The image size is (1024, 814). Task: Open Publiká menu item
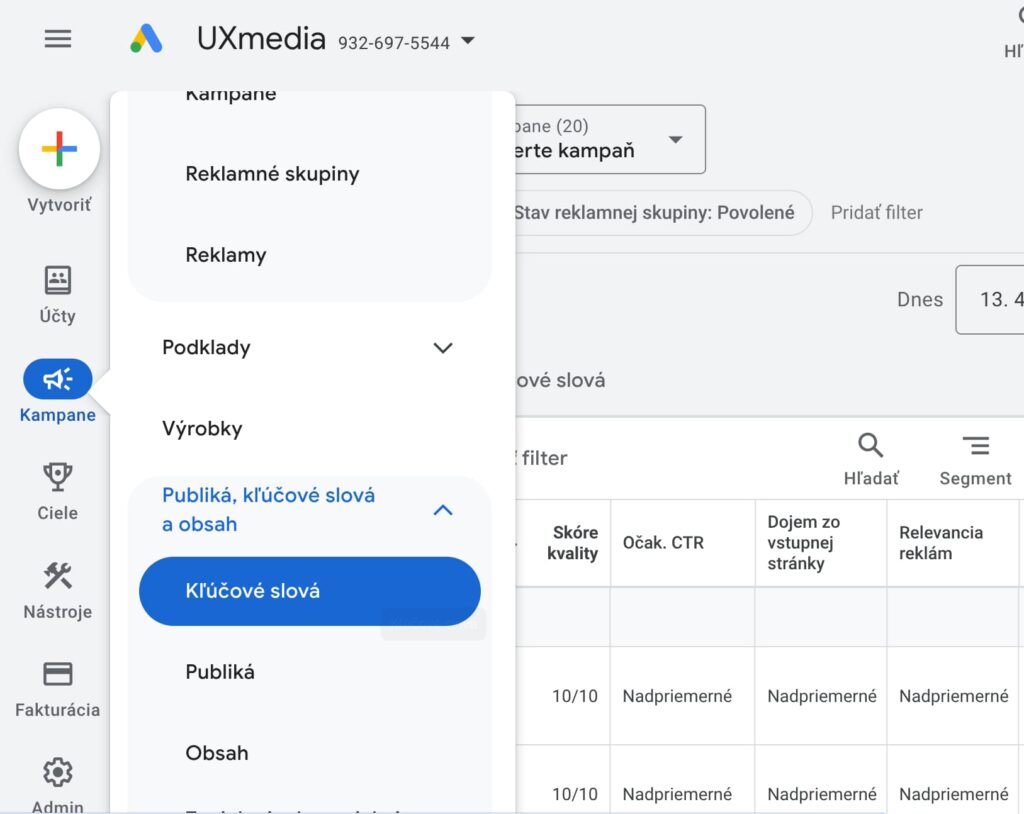tap(220, 672)
